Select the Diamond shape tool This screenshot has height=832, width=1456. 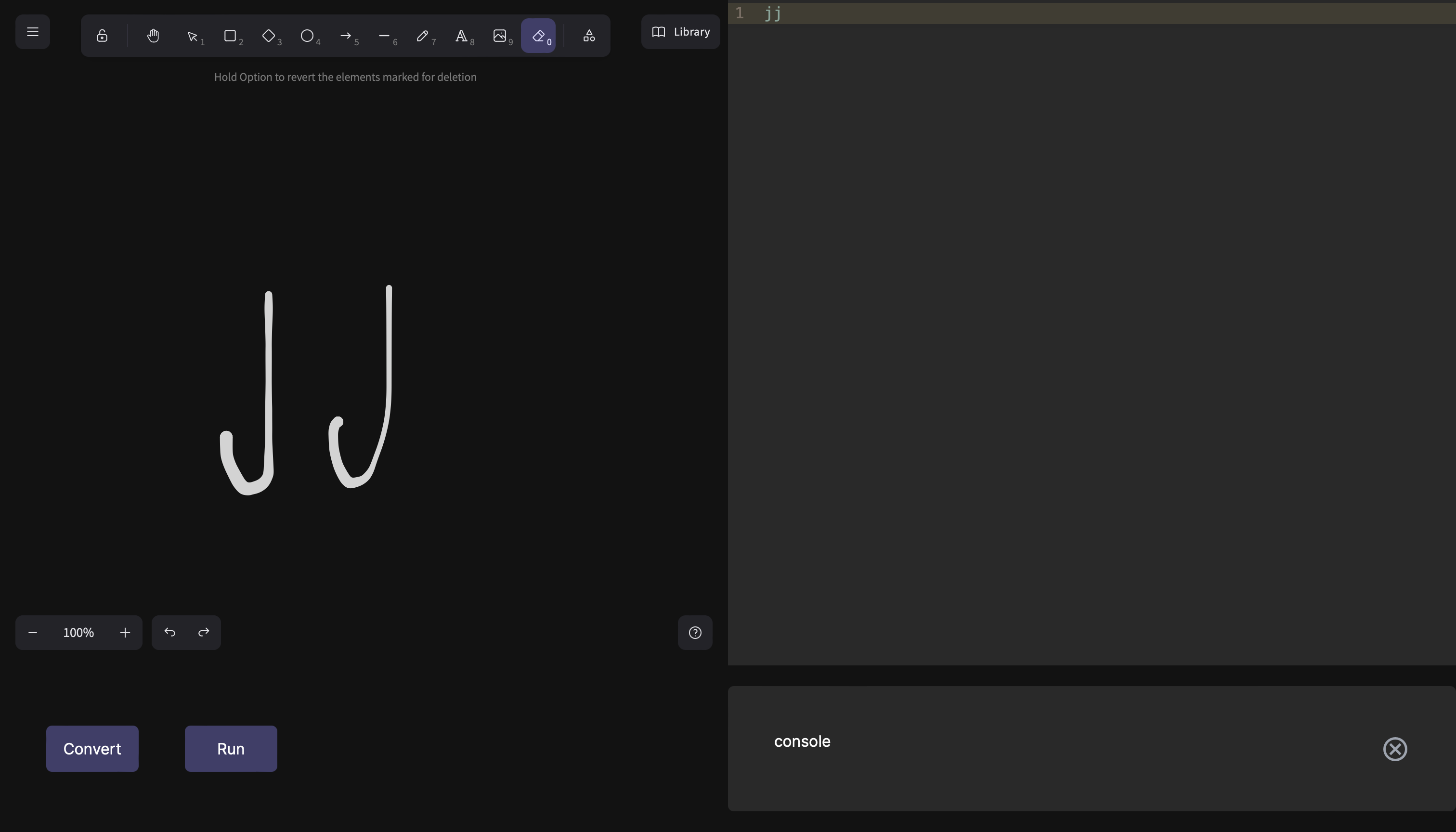point(269,36)
